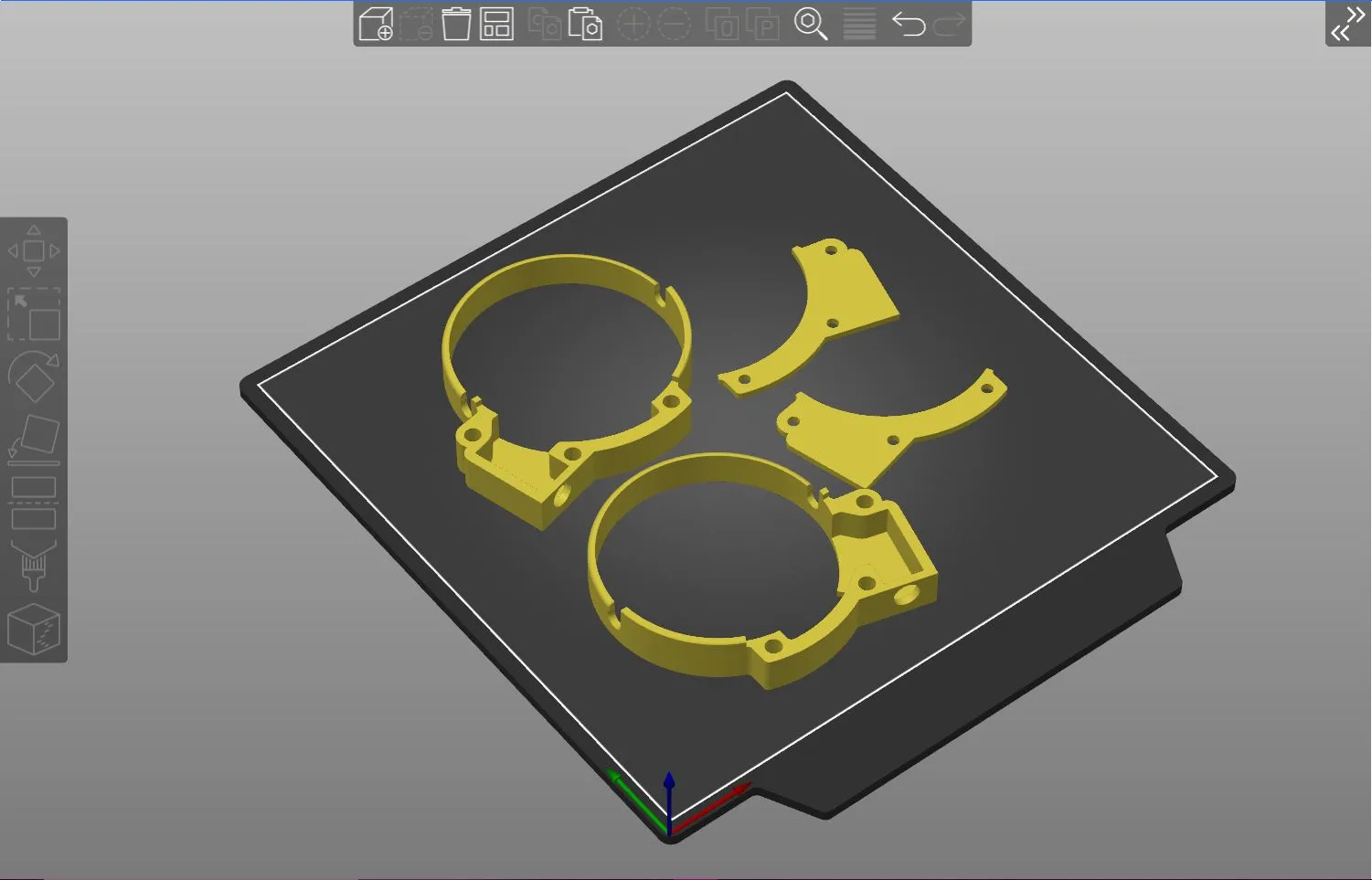The width and height of the screenshot is (1372, 880).
Task: Click the Add object cube icon
Action: [376, 23]
